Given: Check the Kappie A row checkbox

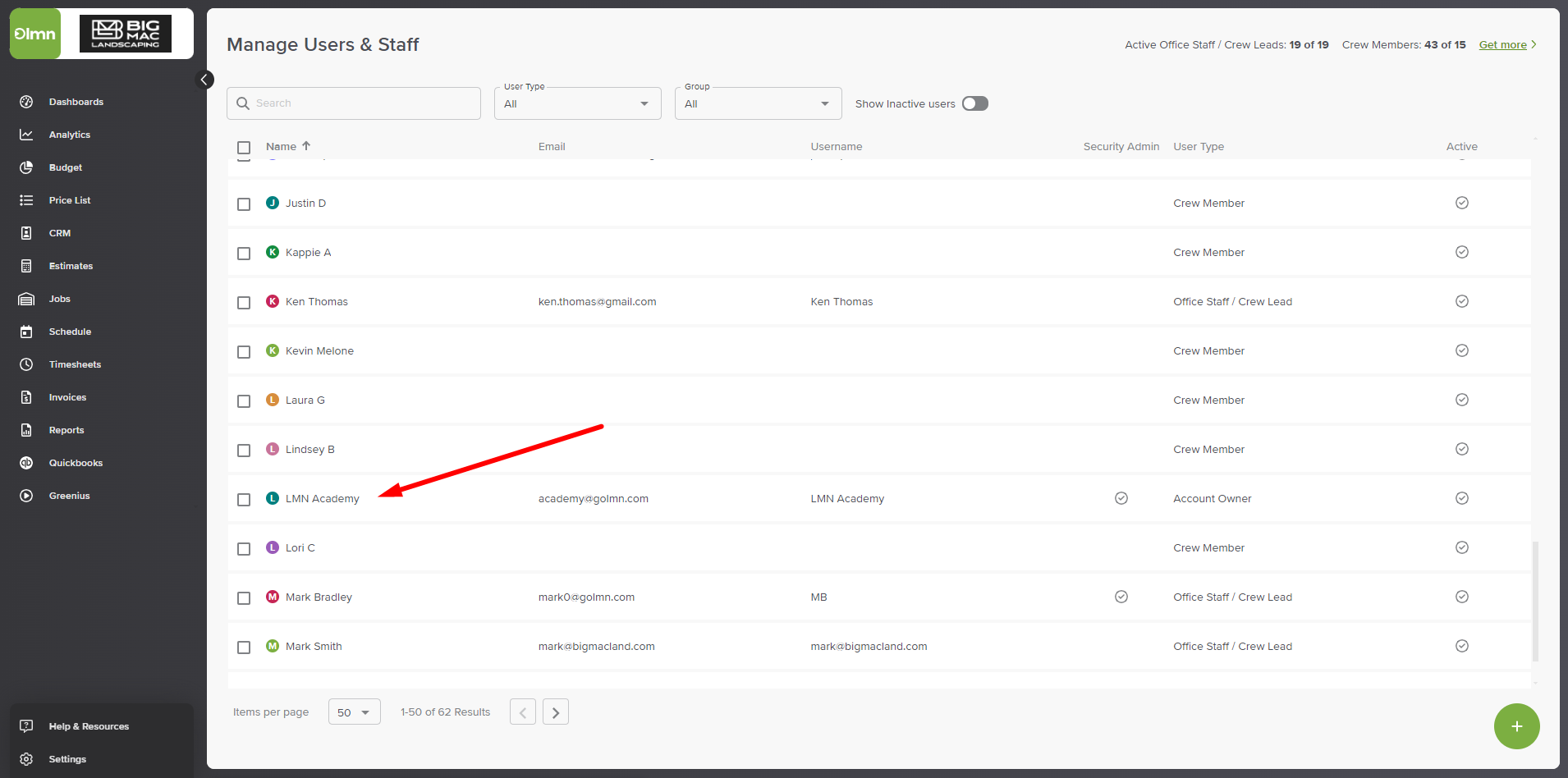Looking at the screenshot, I should coord(244,254).
